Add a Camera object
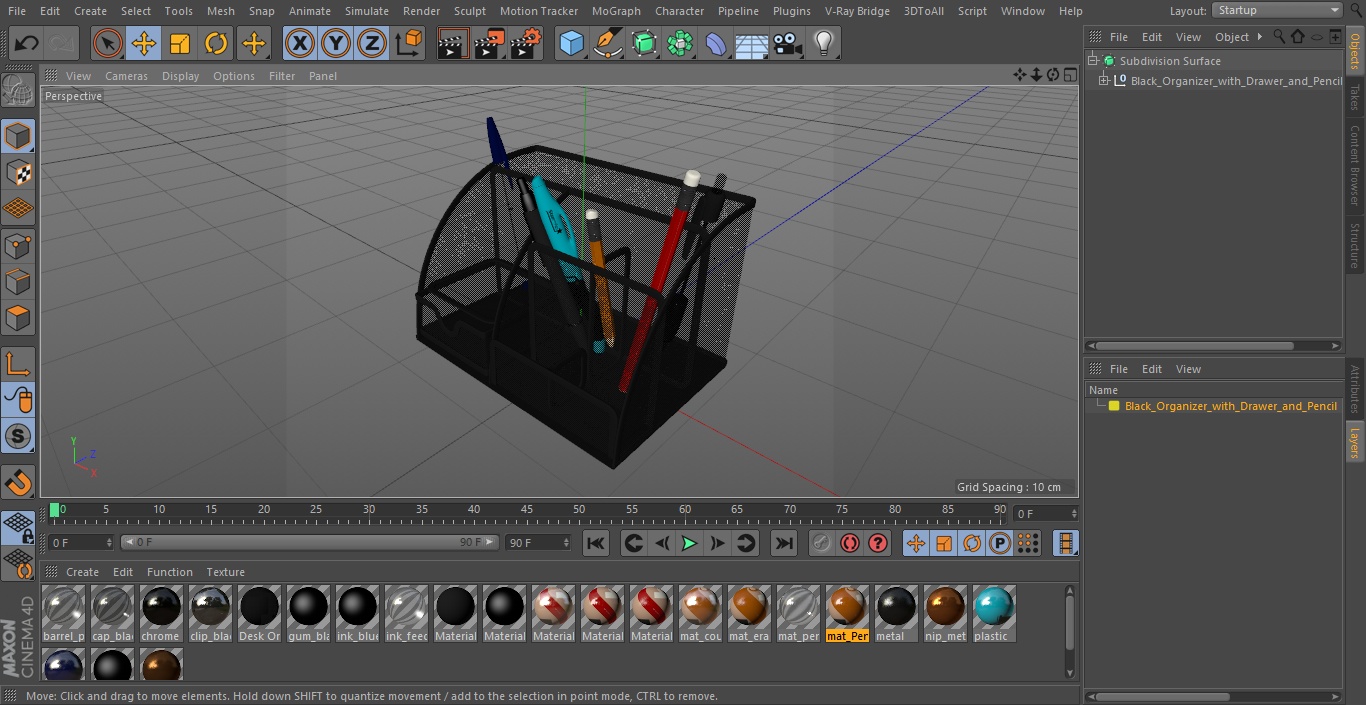This screenshot has width=1366, height=705. 788,43
